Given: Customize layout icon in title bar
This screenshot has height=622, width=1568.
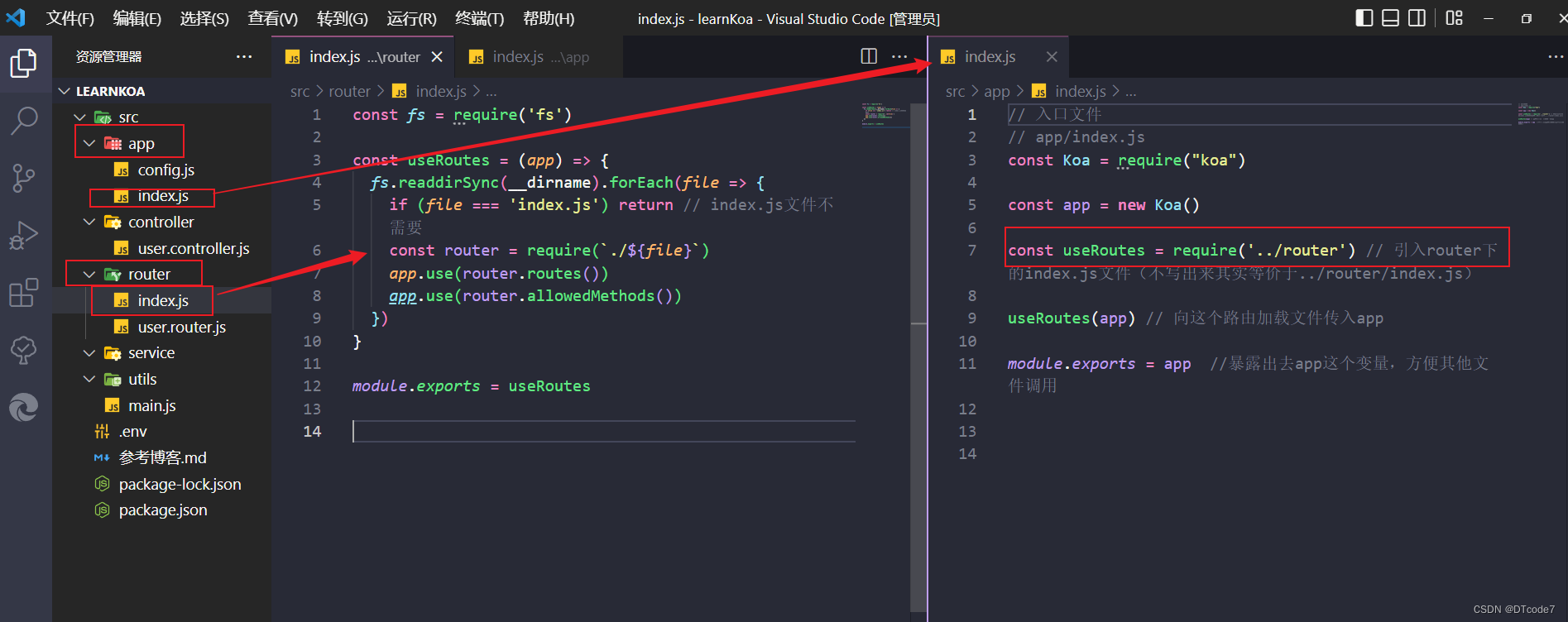Looking at the screenshot, I should [1454, 18].
